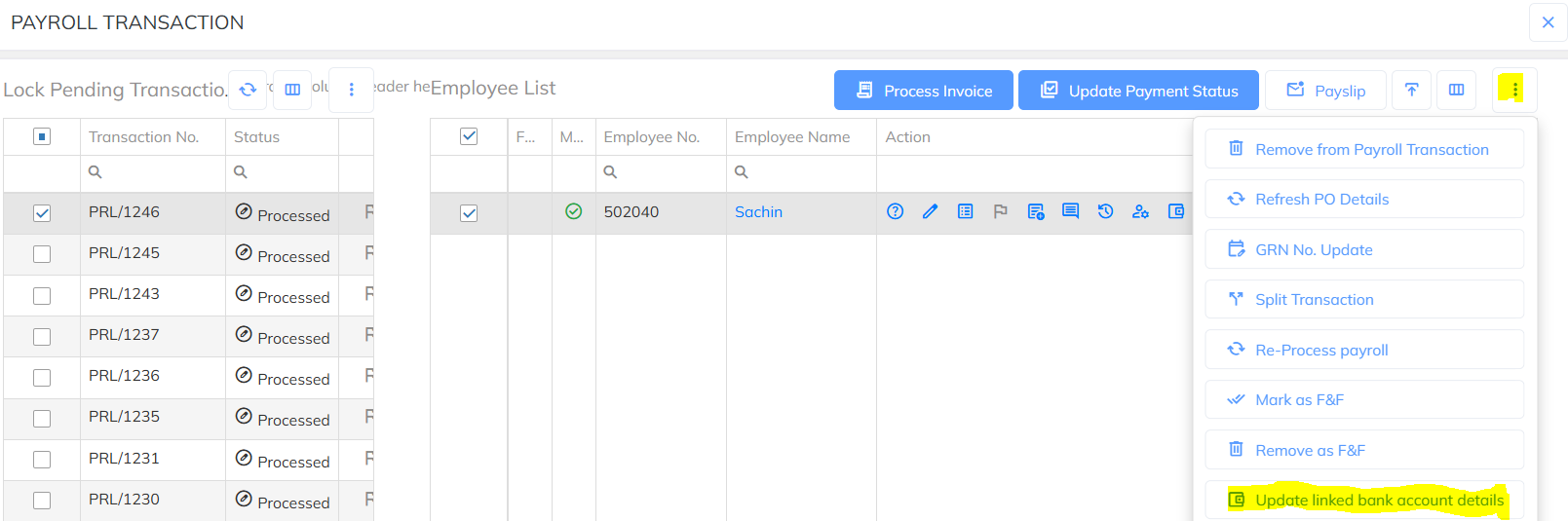Viewport: 1568px width, 521px height.
Task: Open column chooser for Employee List
Action: (1456, 90)
